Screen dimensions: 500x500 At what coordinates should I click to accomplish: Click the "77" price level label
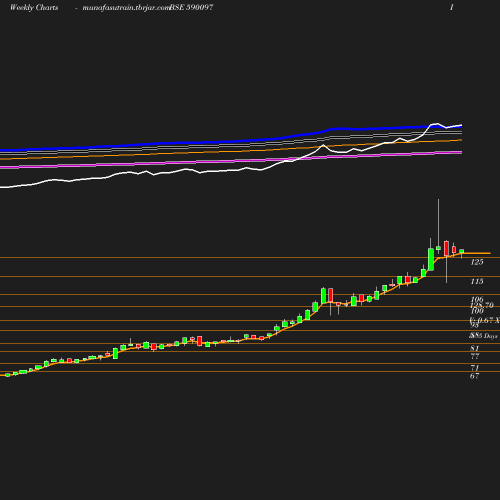475,356
